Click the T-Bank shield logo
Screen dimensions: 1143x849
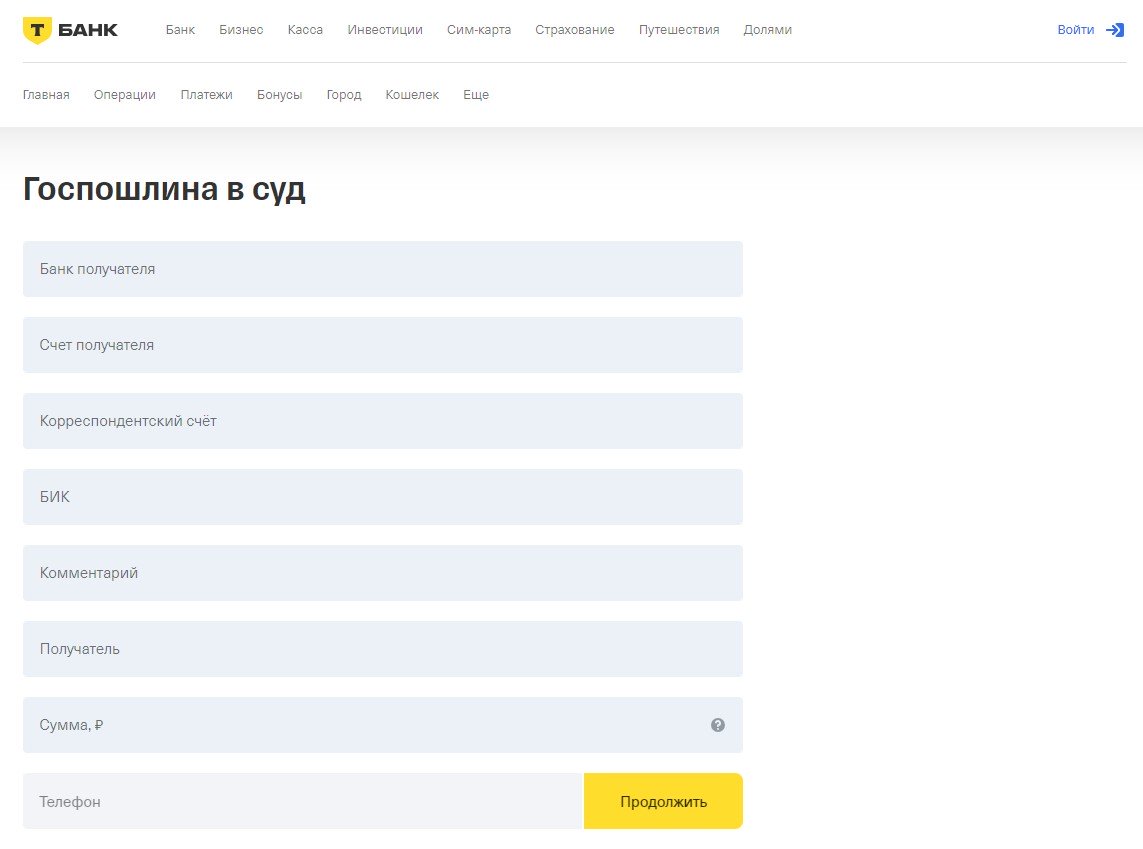tap(35, 30)
